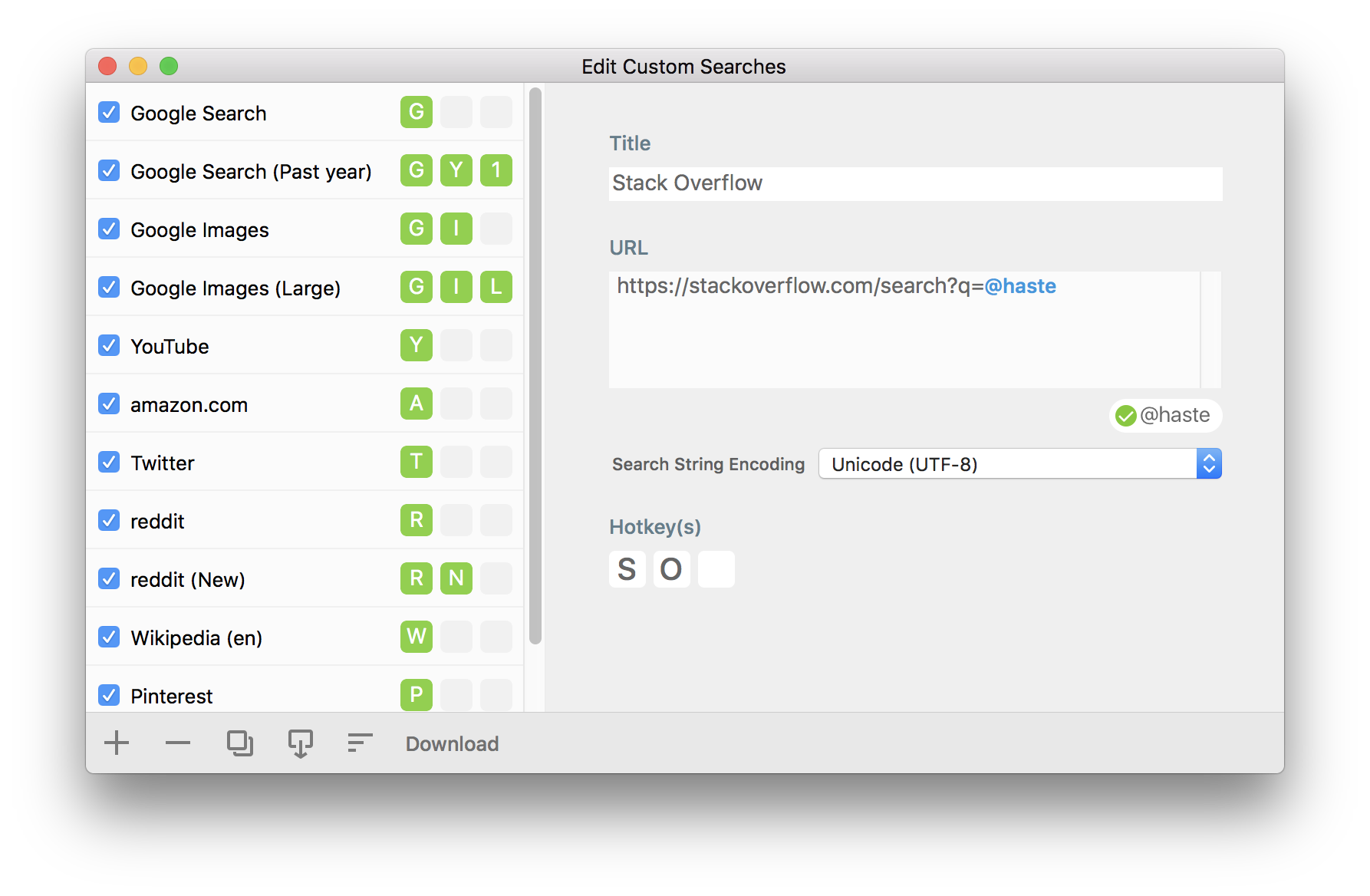Click the N hotkey of reddit (New)
This screenshot has height=896, width=1370.
point(456,578)
